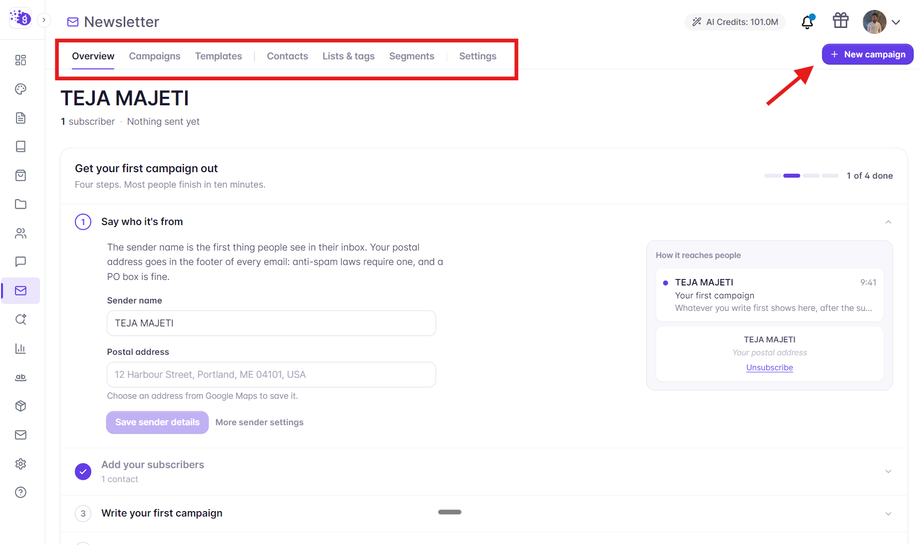The image size is (919, 545).
Task: Open the document page icon in sidebar
Action: 21,118
